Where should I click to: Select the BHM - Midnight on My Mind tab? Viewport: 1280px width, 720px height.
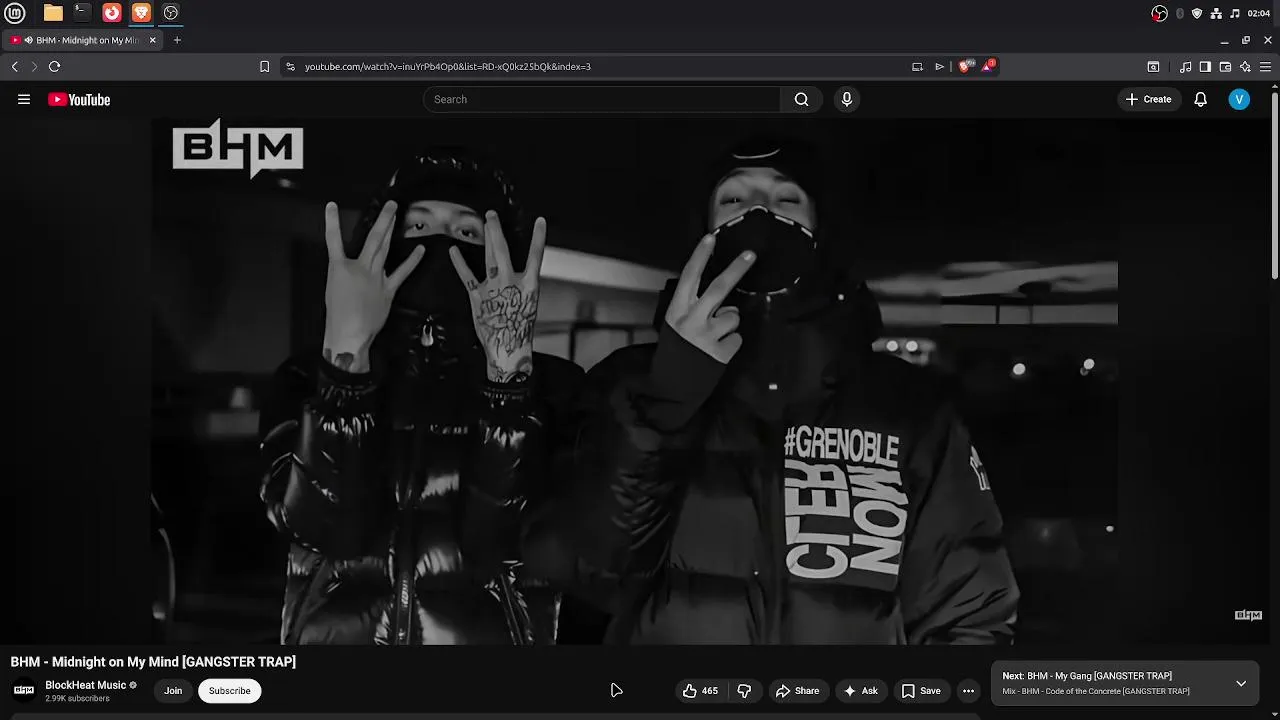tap(83, 40)
